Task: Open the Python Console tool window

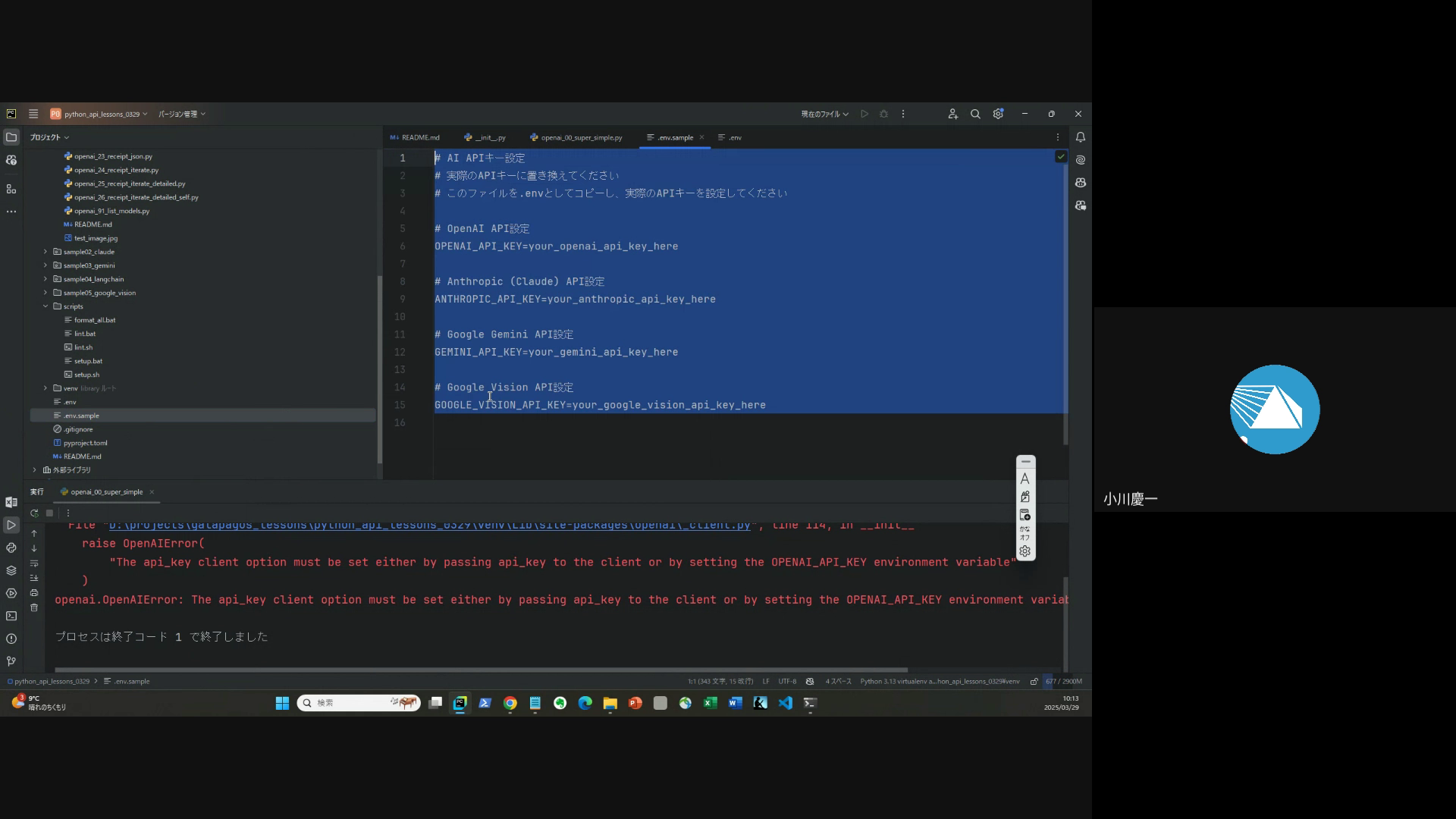Action: [x=11, y=548]
